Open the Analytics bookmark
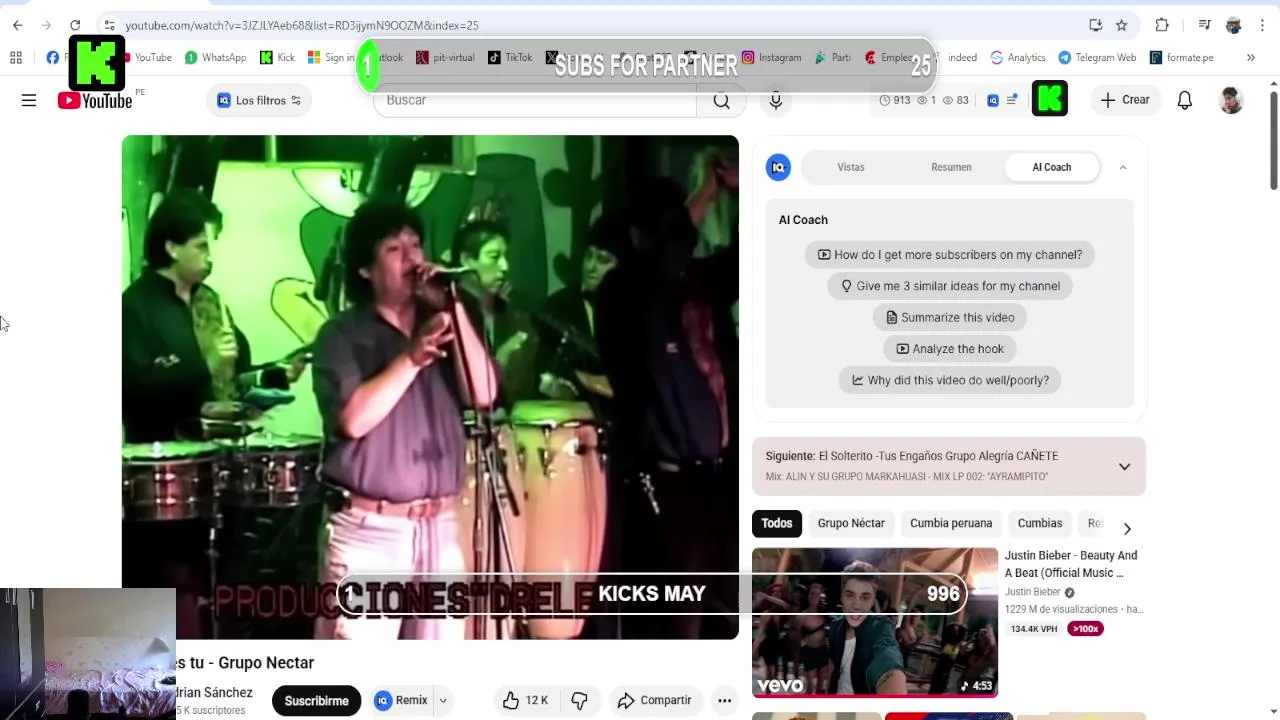1280x720 pixels. click(x=1018, y=58)
